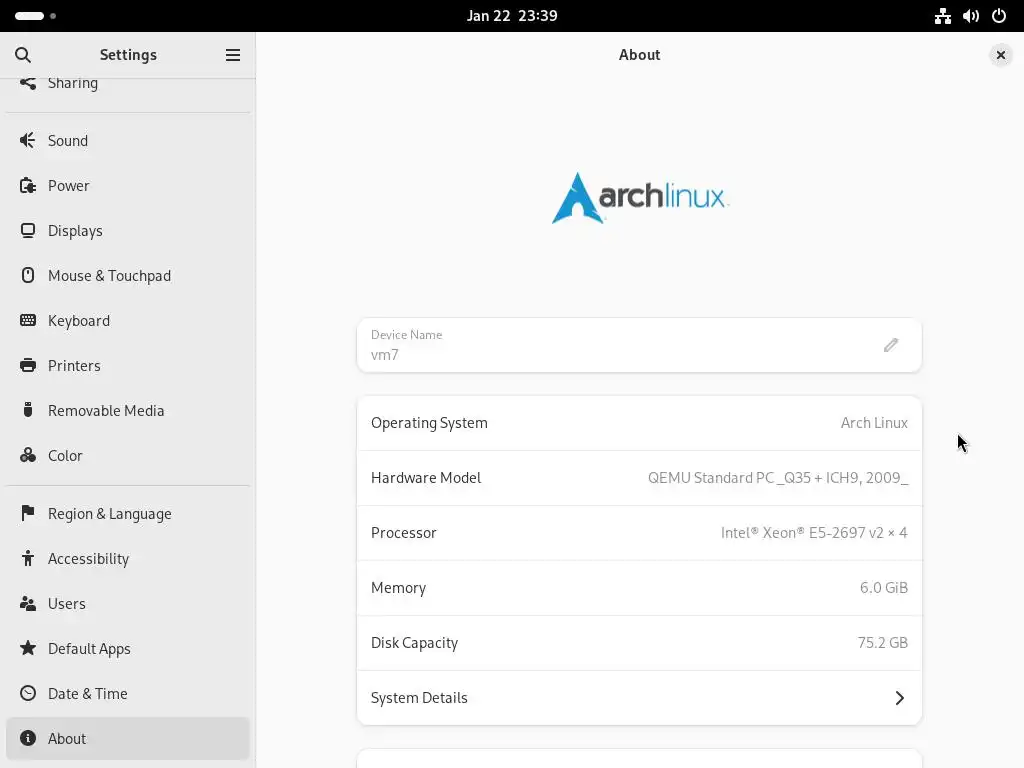The width and height of the screenshot is (1024, 768).
Task: Click the Arch Linux value text
Action: pos(874,423)
